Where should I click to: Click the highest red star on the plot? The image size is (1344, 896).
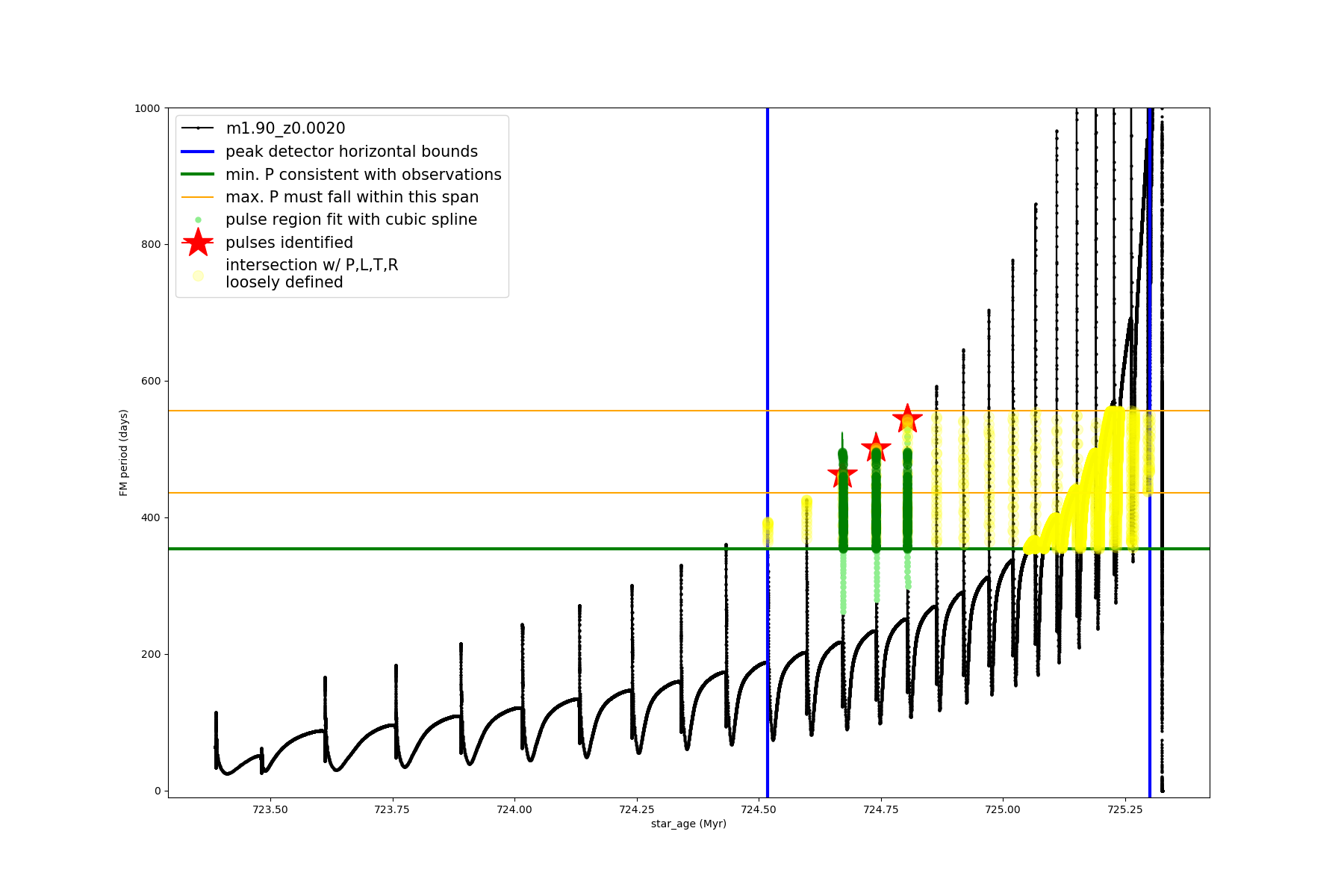click(x=907, y=418)
